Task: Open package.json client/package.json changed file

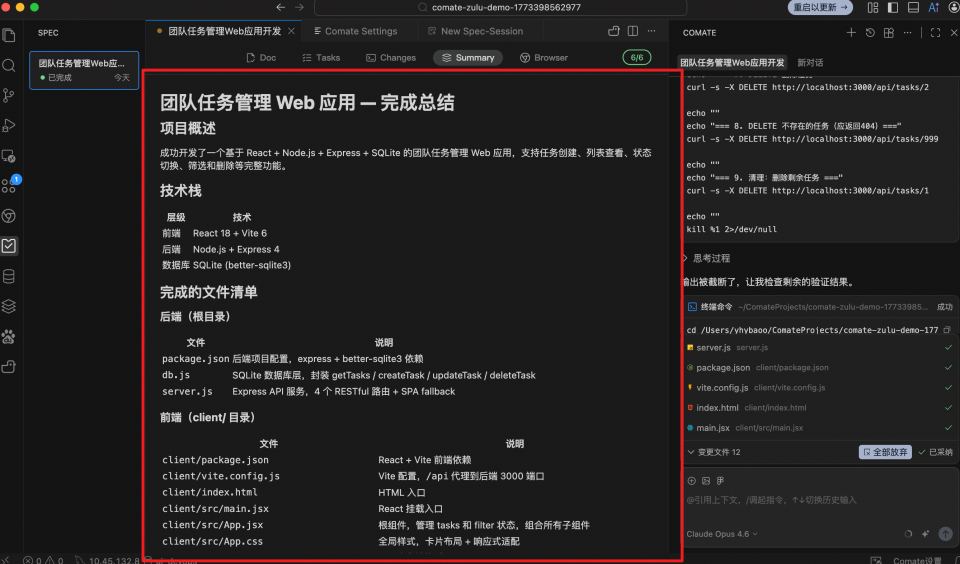Action: click(819, 367)
